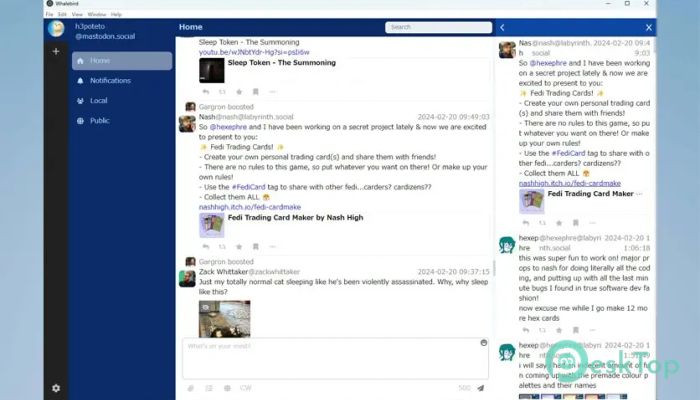View Zack Whittaker's cat image attachment
The image size is (700, 400).
coord(225,319)
